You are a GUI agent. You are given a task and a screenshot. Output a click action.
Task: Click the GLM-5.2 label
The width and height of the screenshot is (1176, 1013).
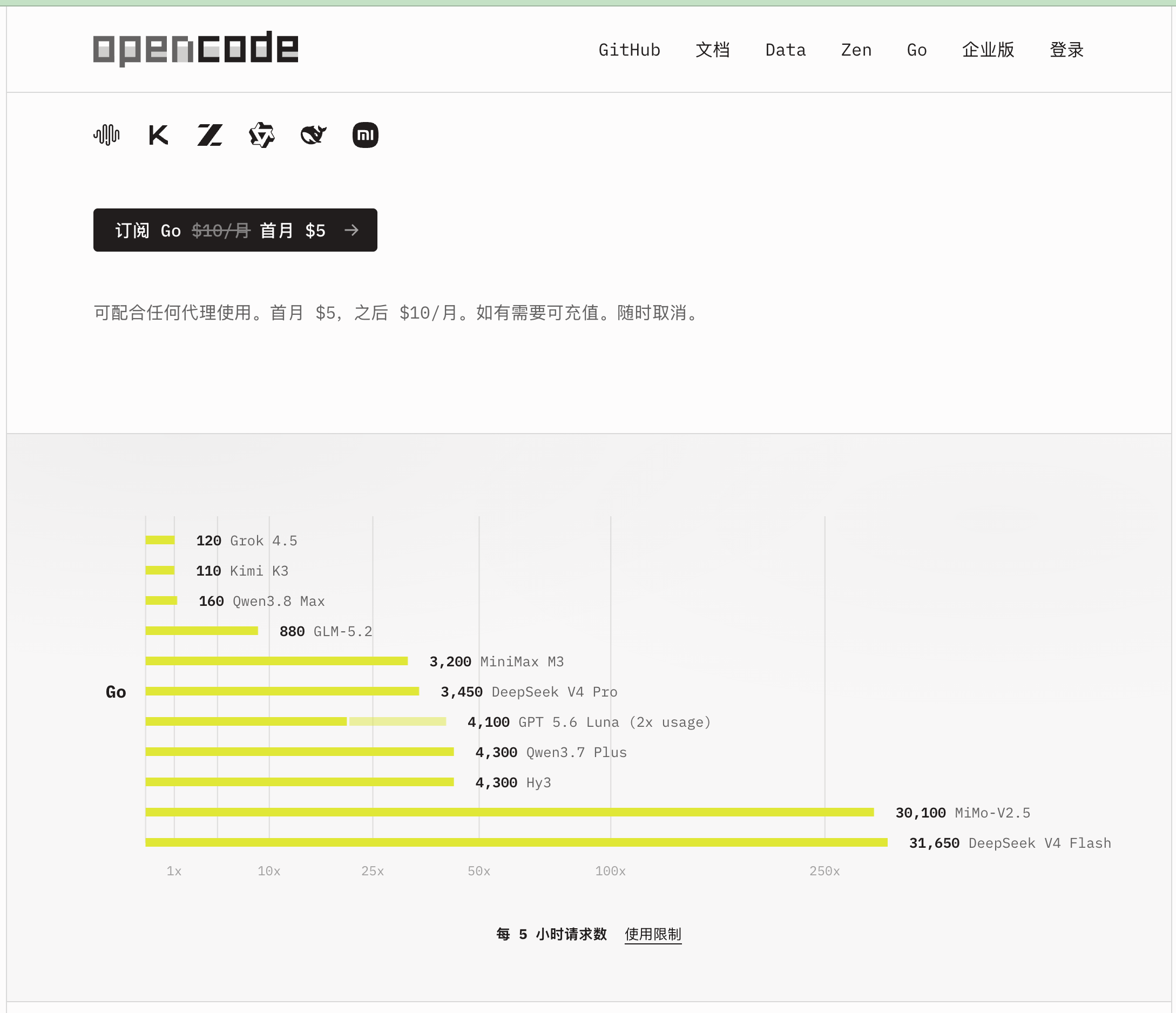(343, 632)
